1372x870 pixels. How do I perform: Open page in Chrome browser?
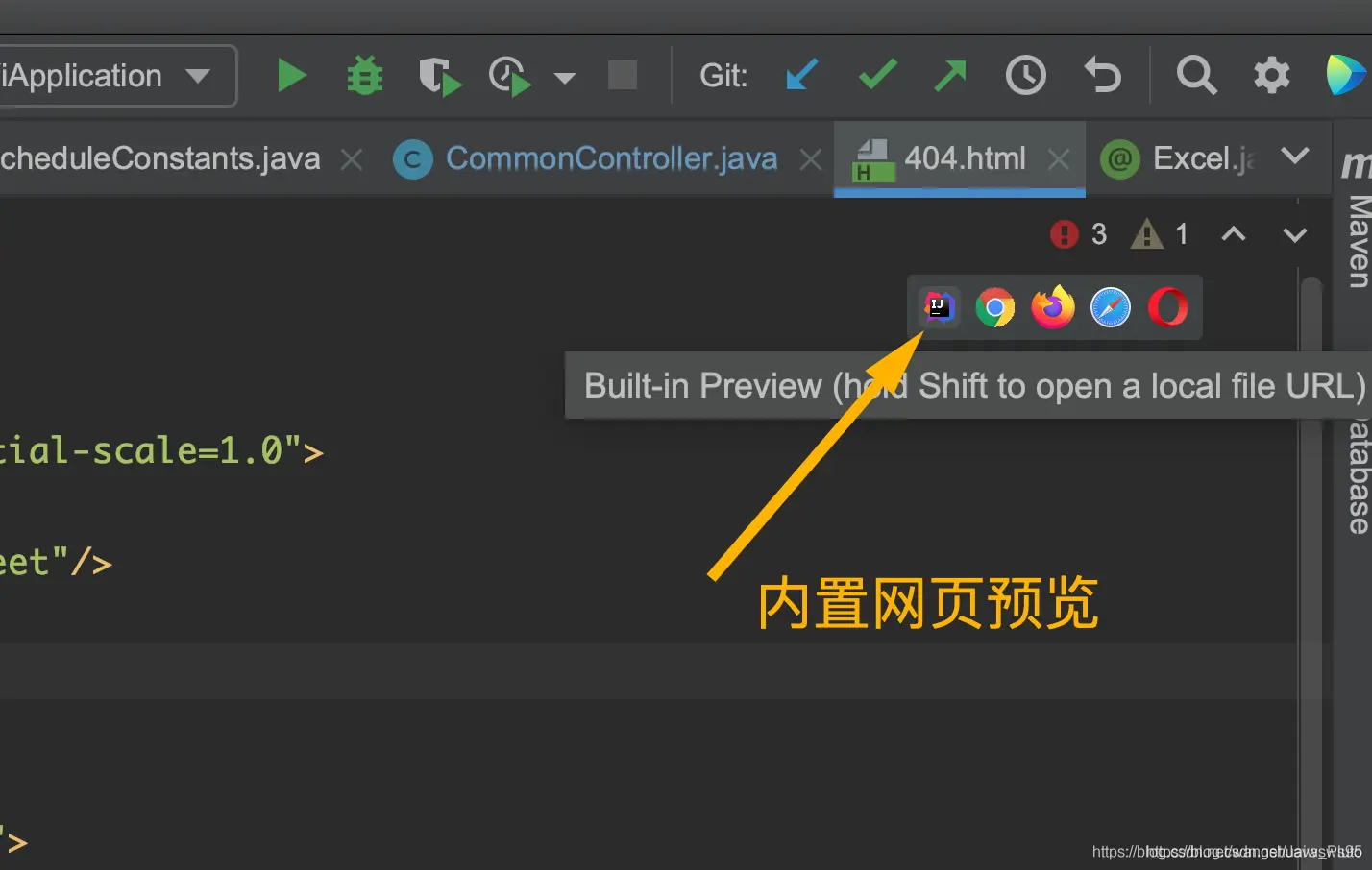995,308
